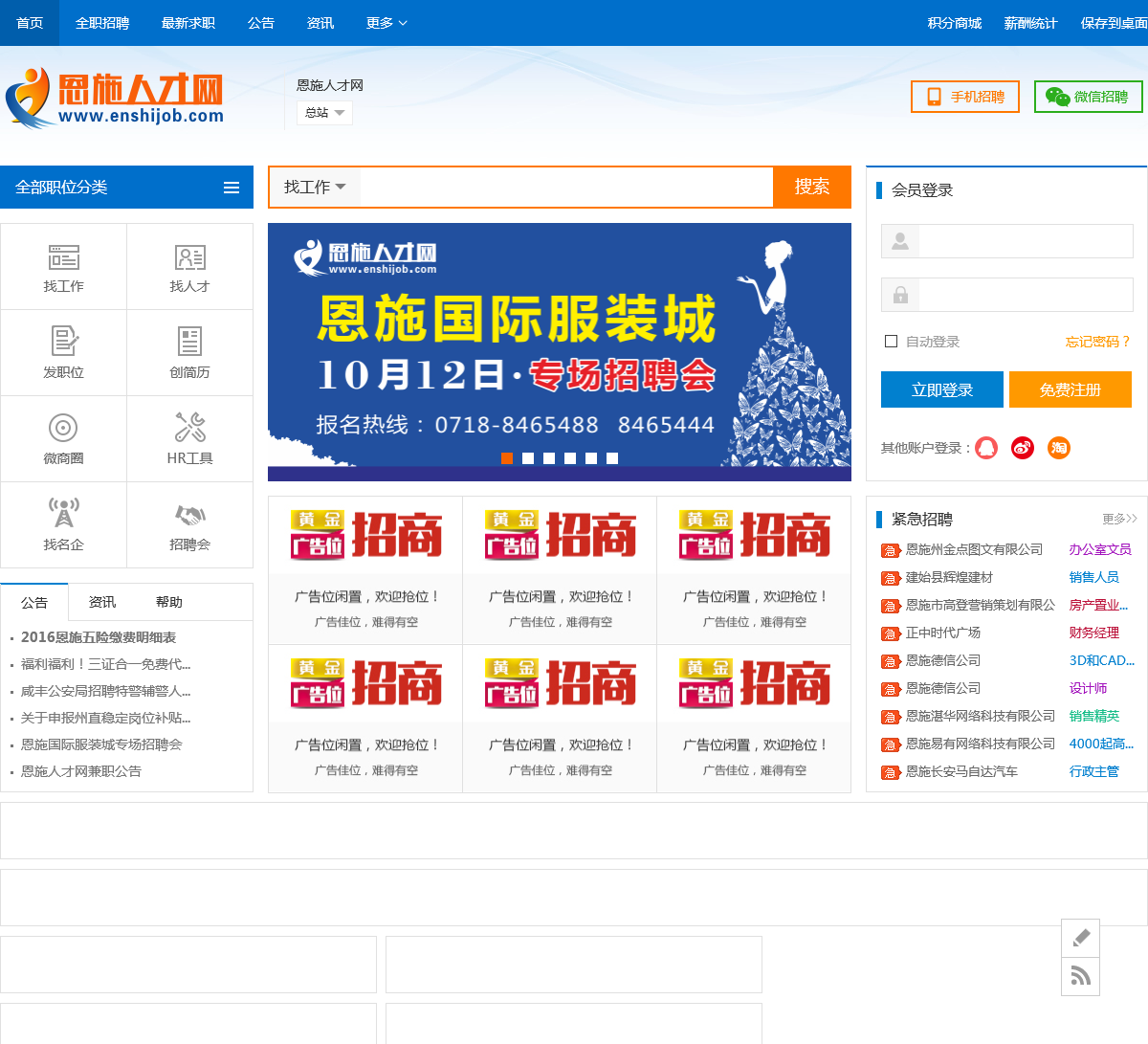Open notice 关于申报州直稳定岗位补贴...
The width and height of the screenshot is (1148, 1044).
(x=106, y=718)
